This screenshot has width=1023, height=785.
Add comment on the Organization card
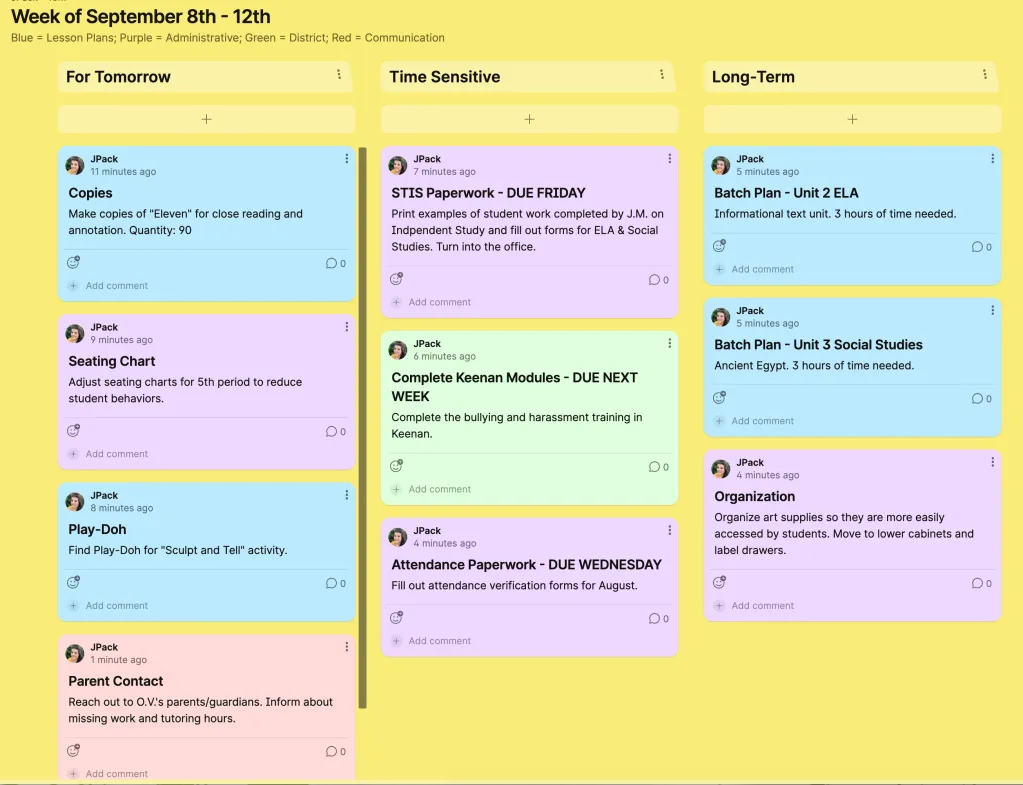click(755, 606)
